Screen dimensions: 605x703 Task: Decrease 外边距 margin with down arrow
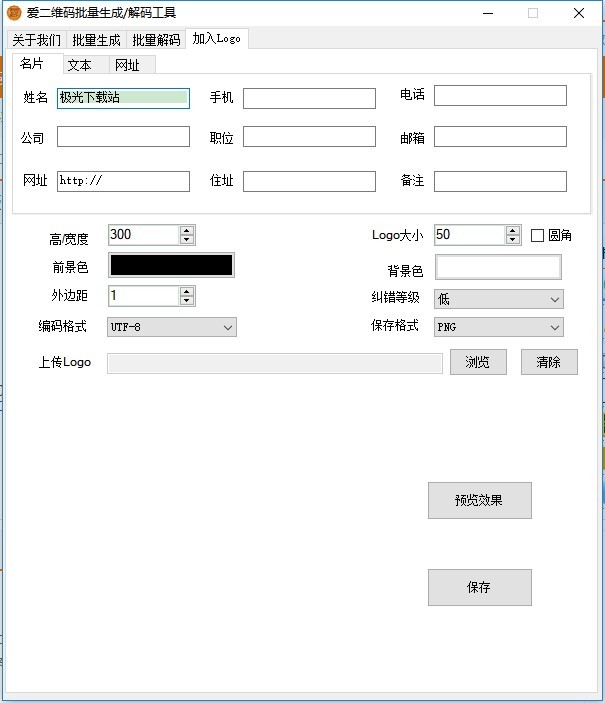187,301
